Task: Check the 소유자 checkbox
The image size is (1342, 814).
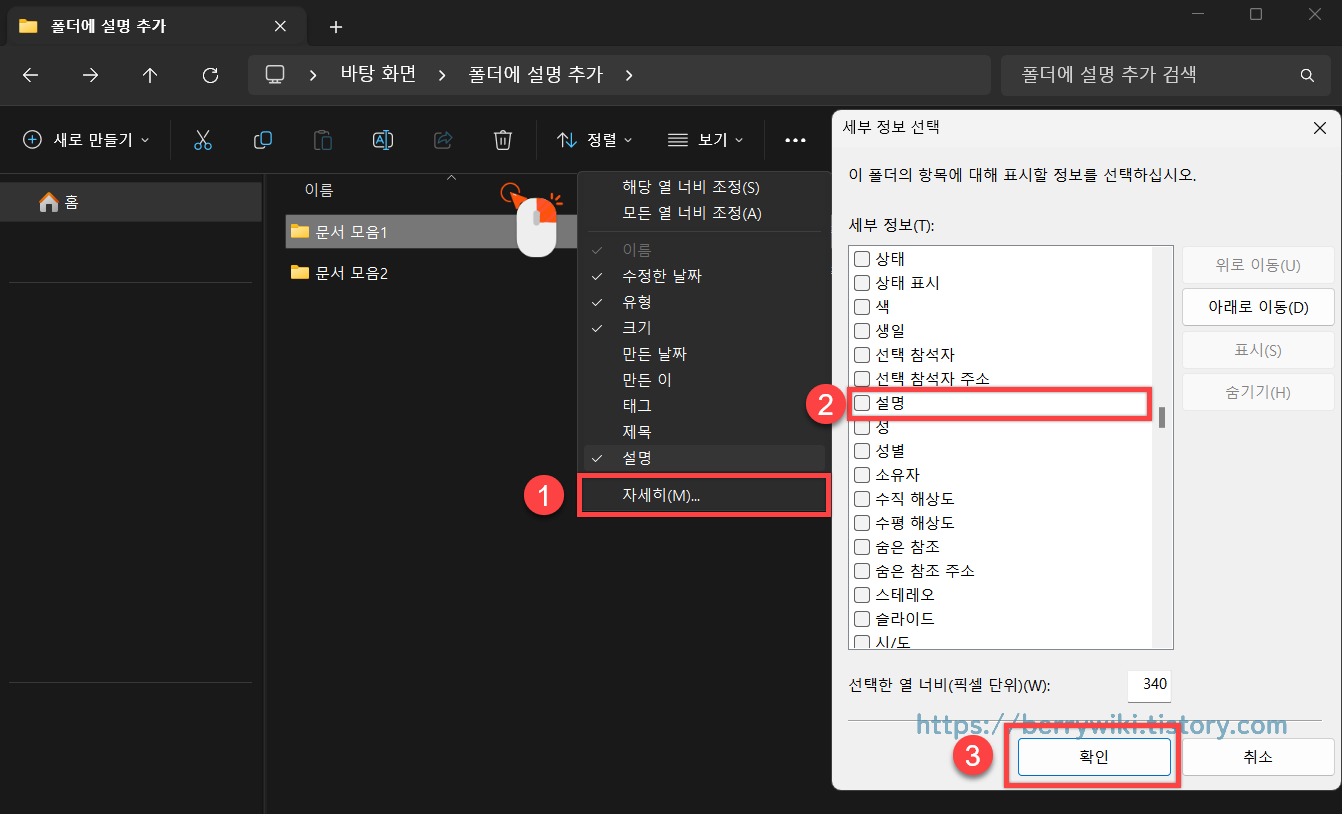Action: click(862, 474)
